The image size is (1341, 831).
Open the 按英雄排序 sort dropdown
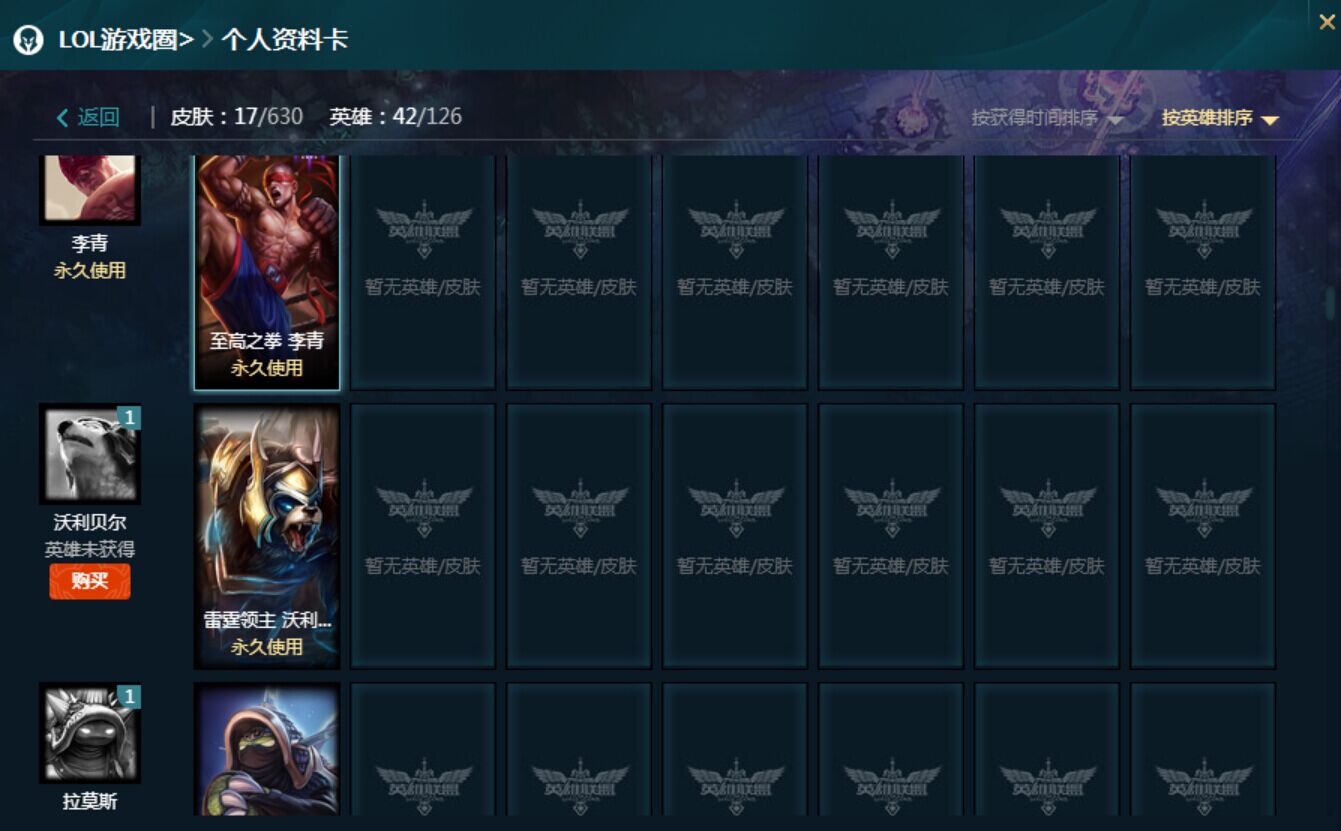[x=1220, y=118]
